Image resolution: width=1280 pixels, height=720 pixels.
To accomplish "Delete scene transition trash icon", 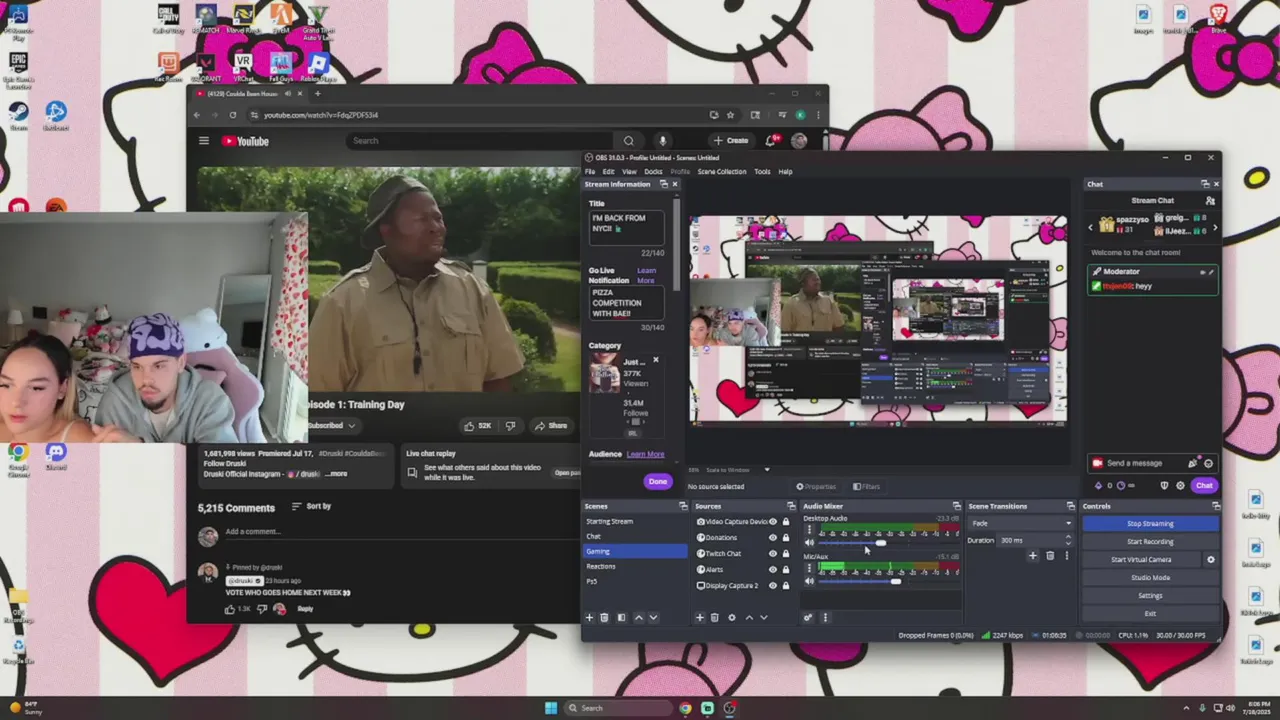I will pyautogui.click(x=1050, y=555).
